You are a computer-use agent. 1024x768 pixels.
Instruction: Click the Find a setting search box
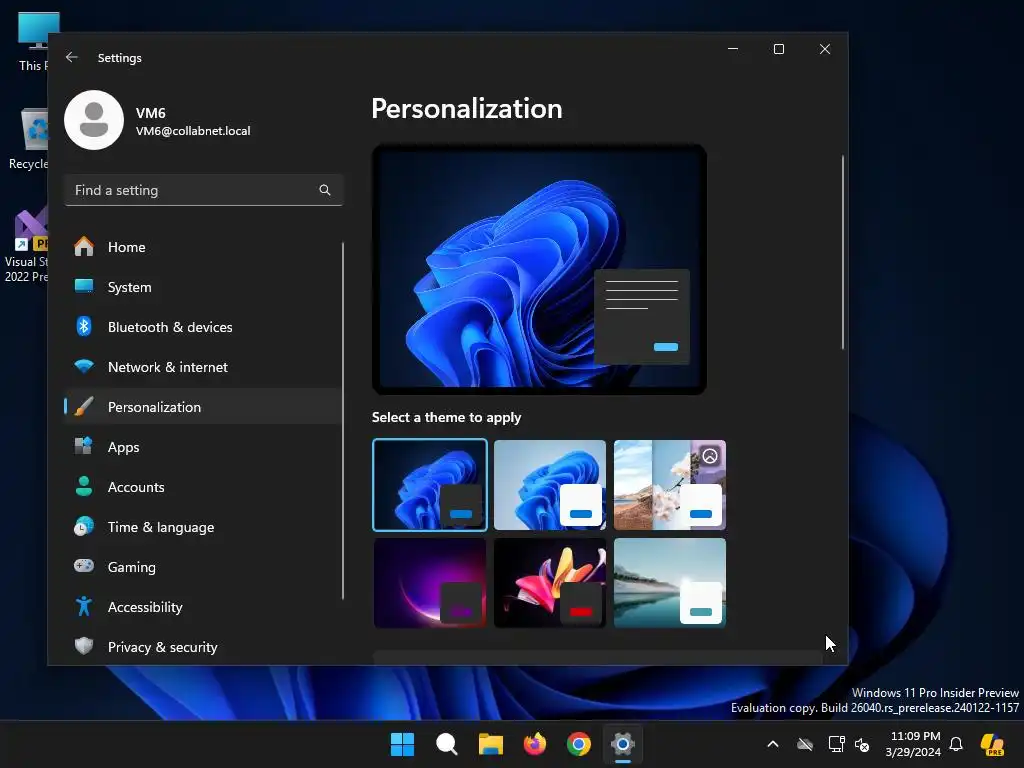pyautogui.click(x=204, y=190)
